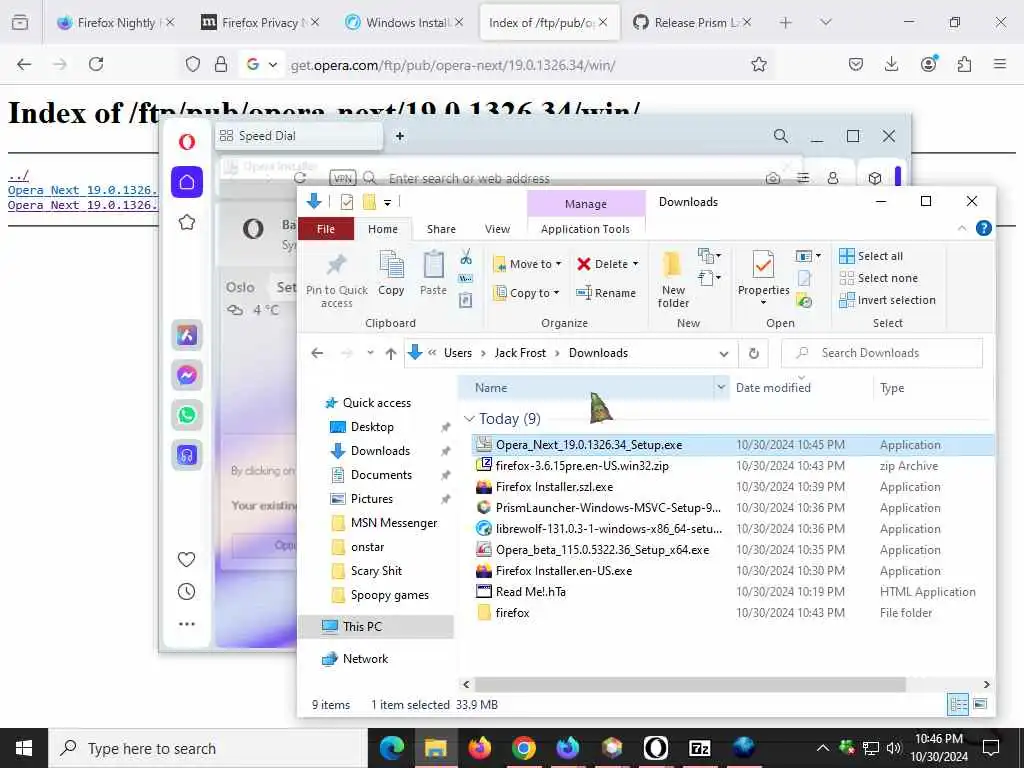Switch to Release Prism Launcher tab

pos(692,22)
